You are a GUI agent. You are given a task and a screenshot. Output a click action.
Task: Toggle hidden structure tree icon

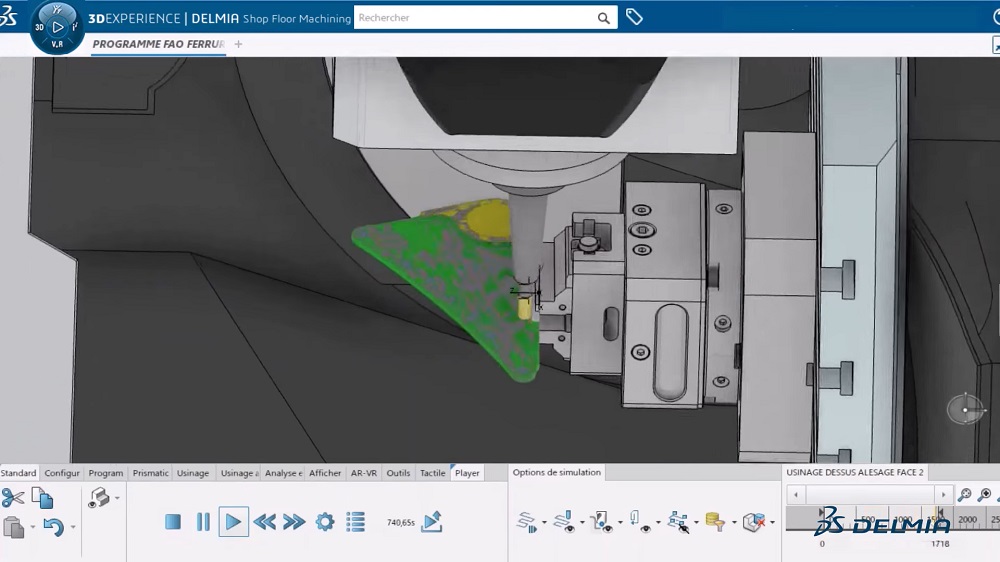[679, 522]
